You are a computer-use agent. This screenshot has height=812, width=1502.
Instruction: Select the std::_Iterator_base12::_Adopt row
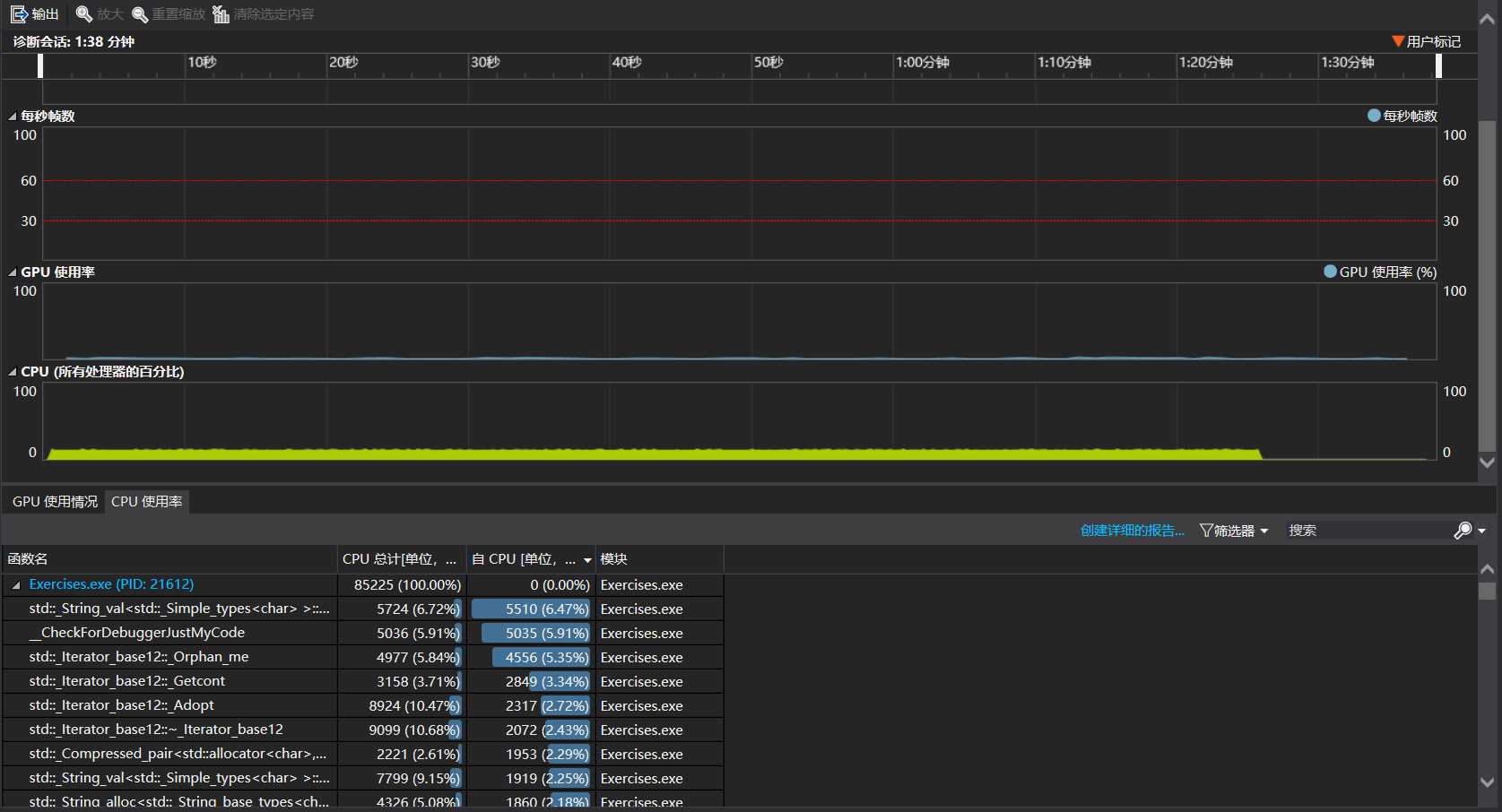pyautogui.click(x=362, y=705)
